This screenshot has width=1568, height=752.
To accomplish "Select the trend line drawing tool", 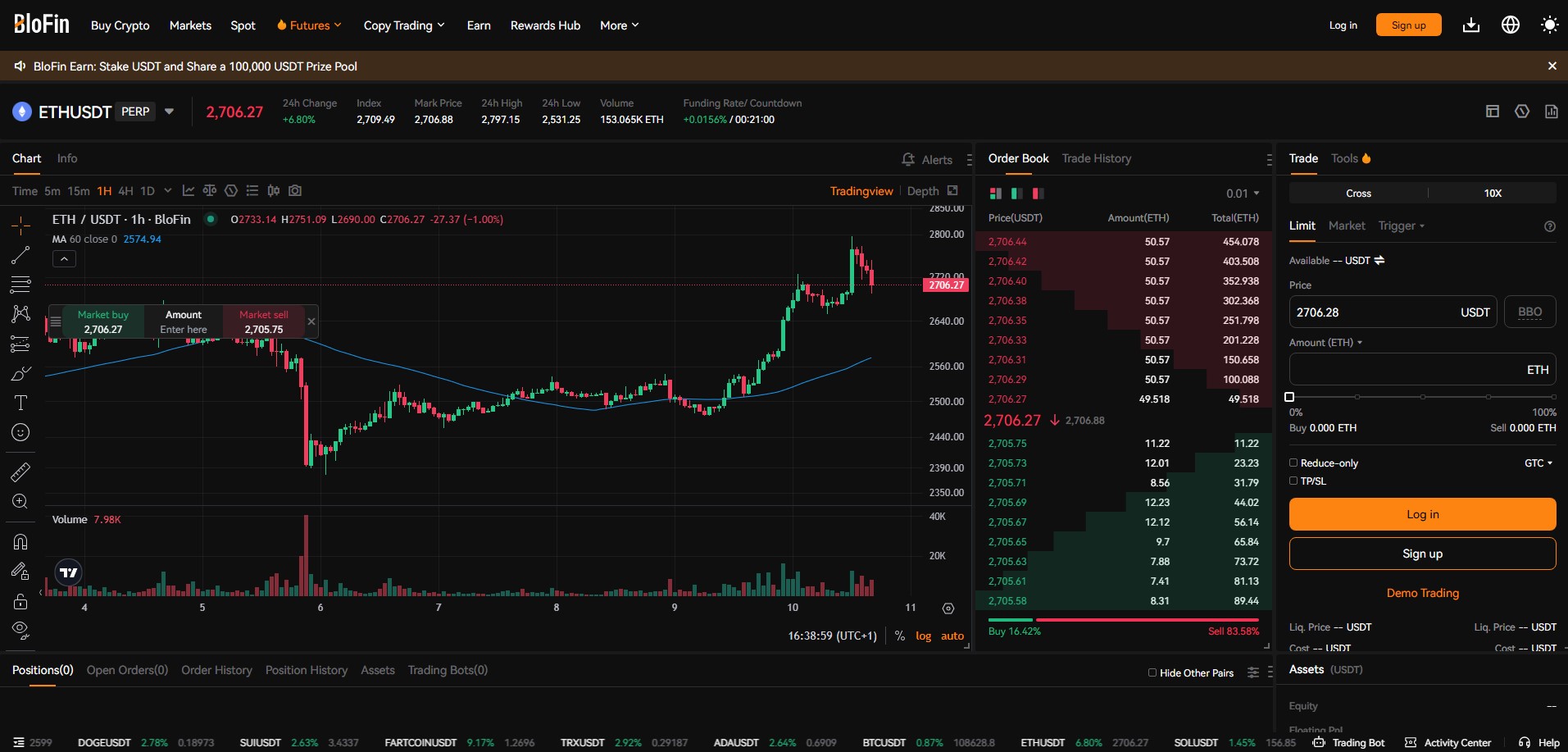I will (20, 255).
